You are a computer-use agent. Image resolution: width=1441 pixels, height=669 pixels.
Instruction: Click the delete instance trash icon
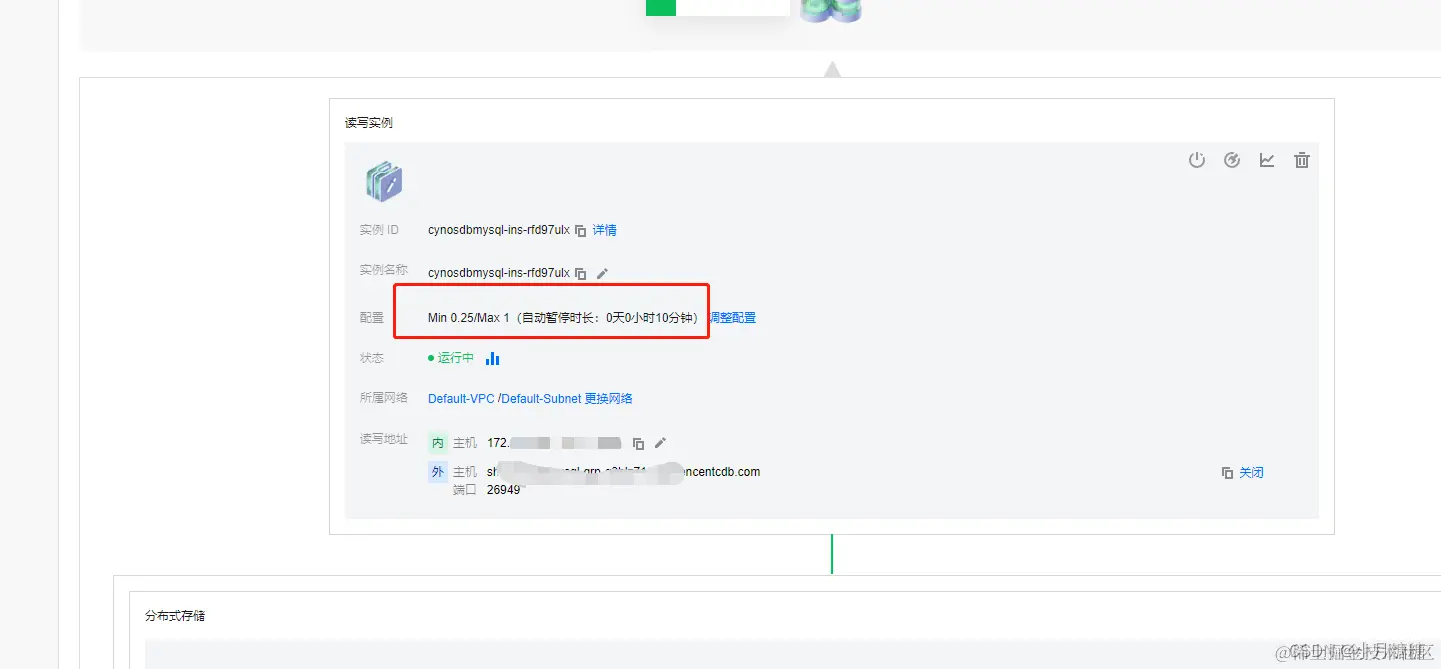pyautogui.click(x=1301, y=160)
